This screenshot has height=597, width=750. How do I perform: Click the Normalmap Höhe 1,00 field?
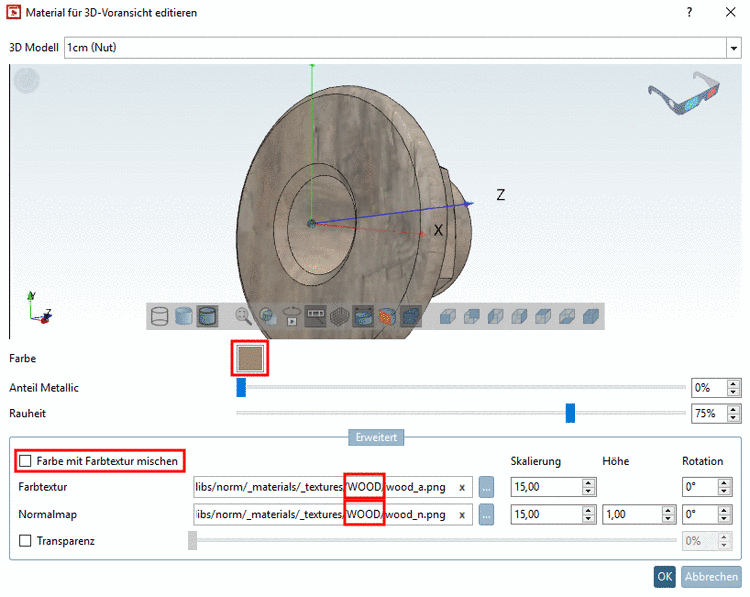tap(632, 515)
